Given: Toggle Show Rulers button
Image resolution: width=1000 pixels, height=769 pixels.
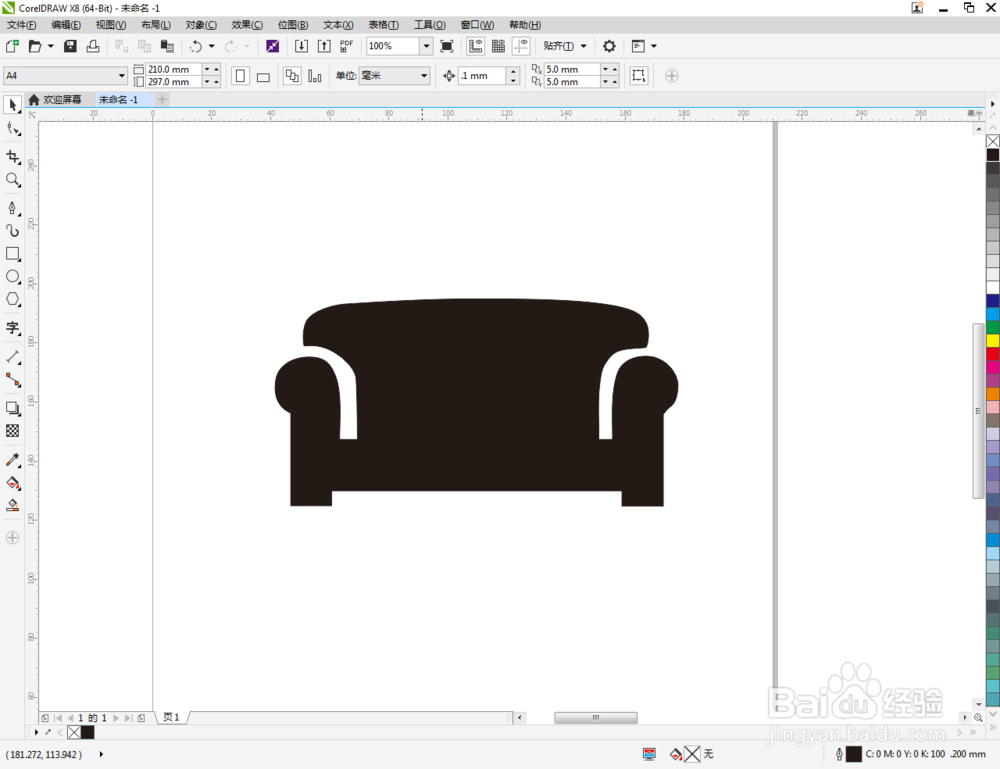Looking at the screenshot, I should (x=475, y=46).
